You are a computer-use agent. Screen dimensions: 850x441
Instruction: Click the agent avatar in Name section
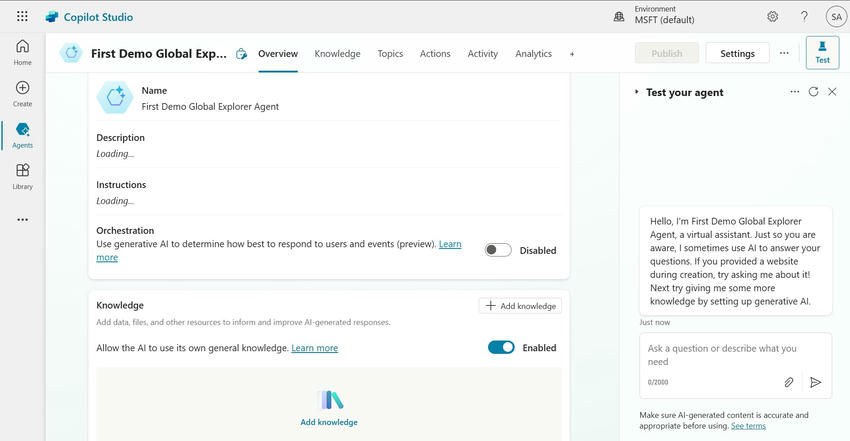115,98
